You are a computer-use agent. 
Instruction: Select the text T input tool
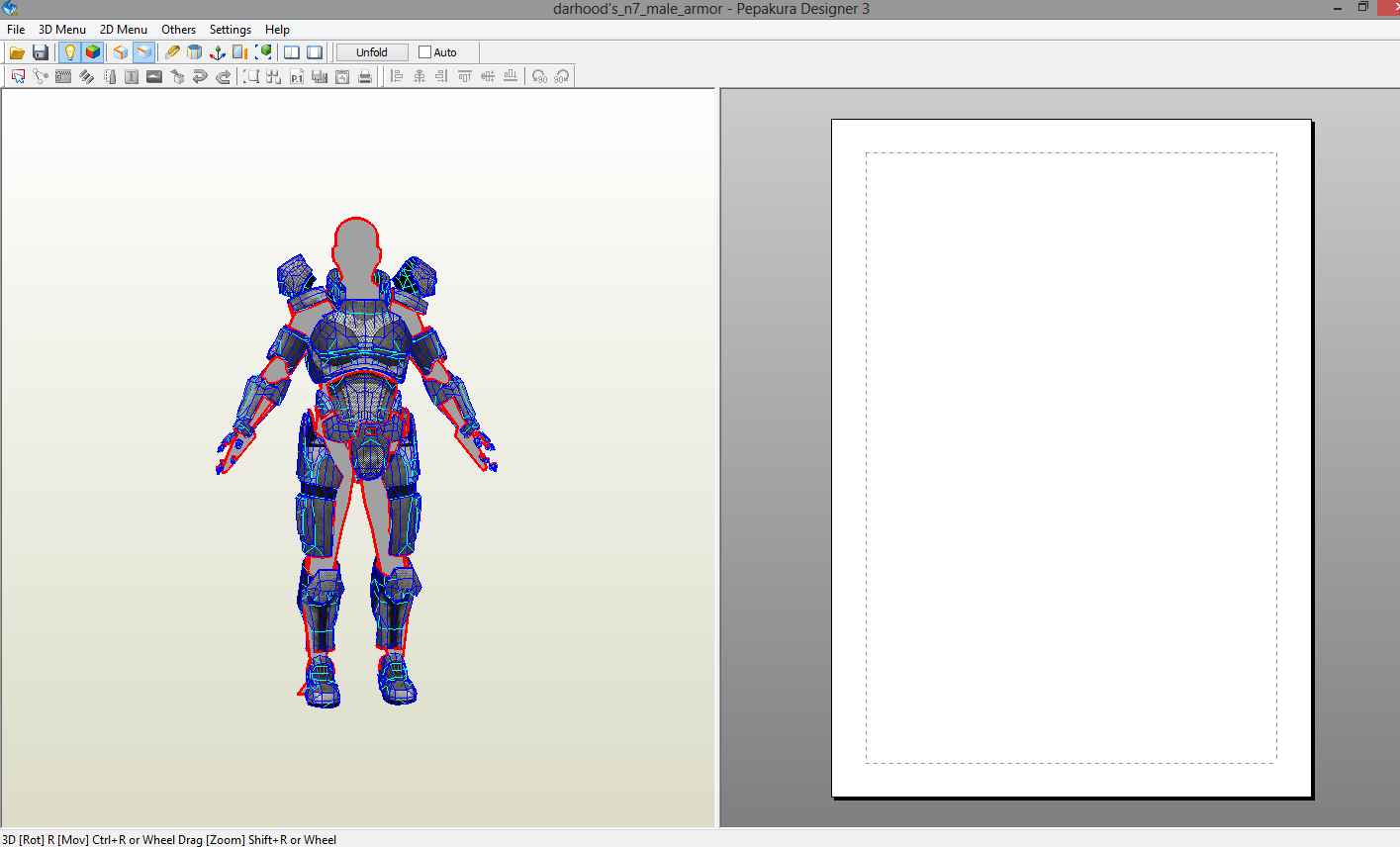pos(132,76)
